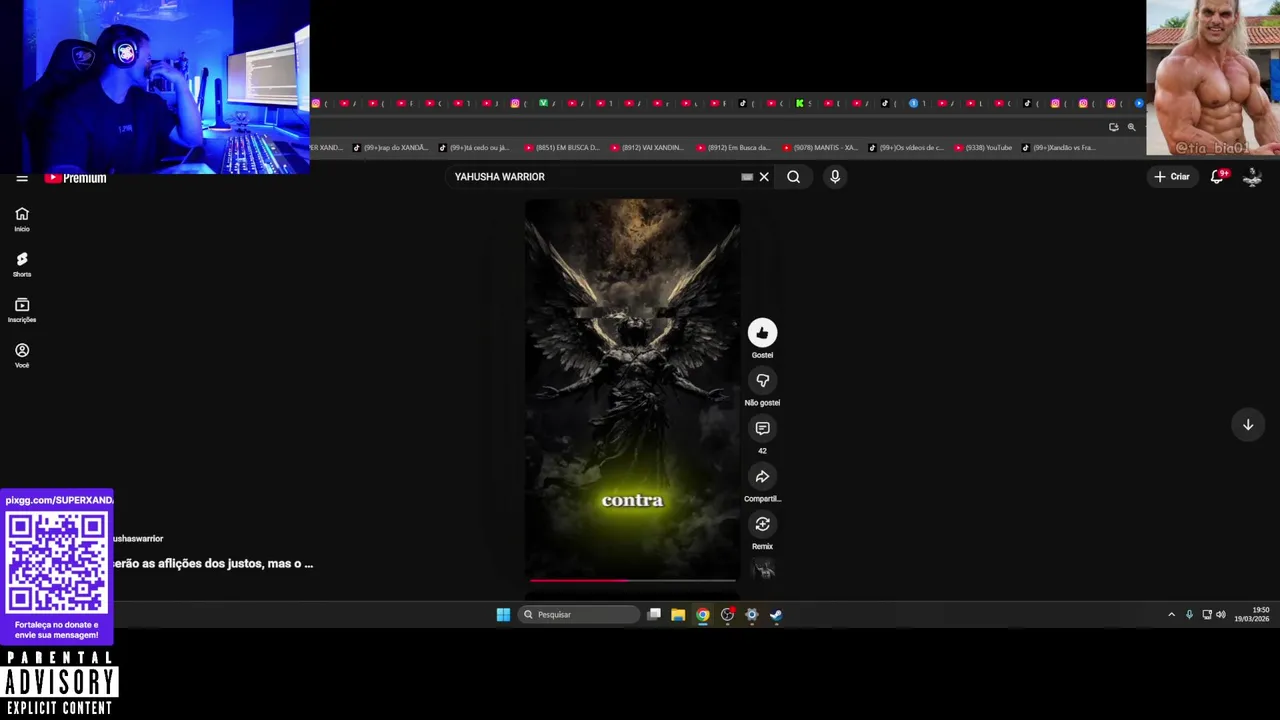The height and width of the screenshot is (720, 1280).
Task: Open Inscrições in the YouTube sidebar
Action: pos(22,310)
